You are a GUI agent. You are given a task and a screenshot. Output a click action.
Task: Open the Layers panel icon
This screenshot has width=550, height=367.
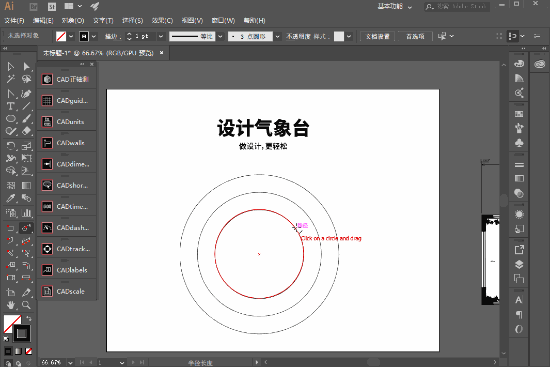[519, 264]
